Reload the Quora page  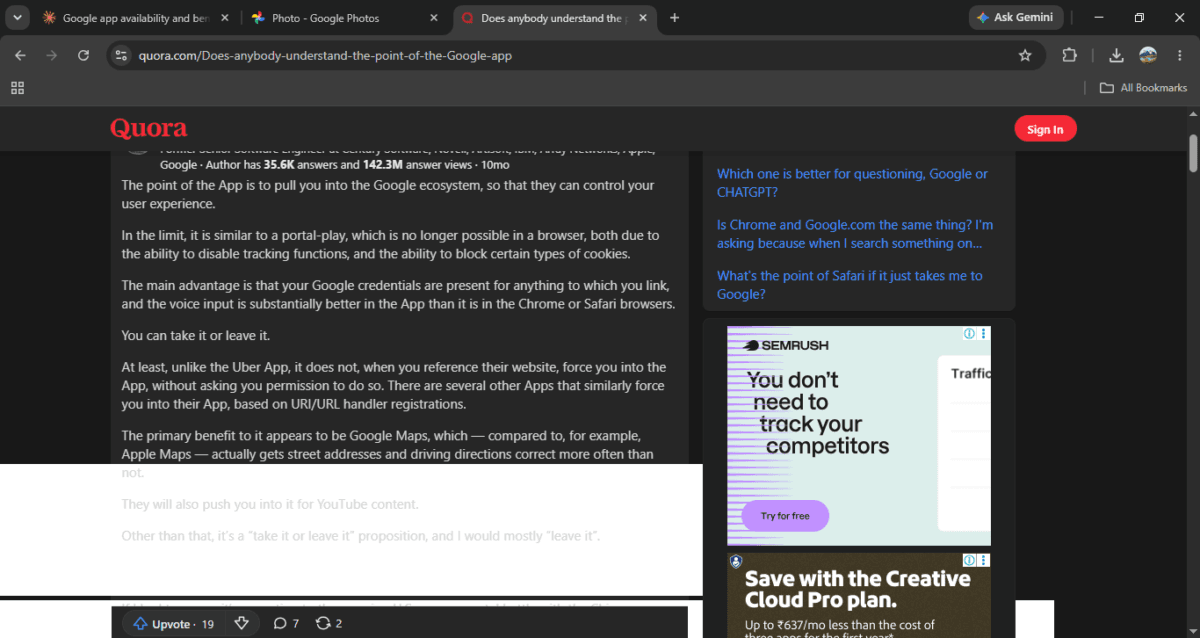click(x=83, y=55)
